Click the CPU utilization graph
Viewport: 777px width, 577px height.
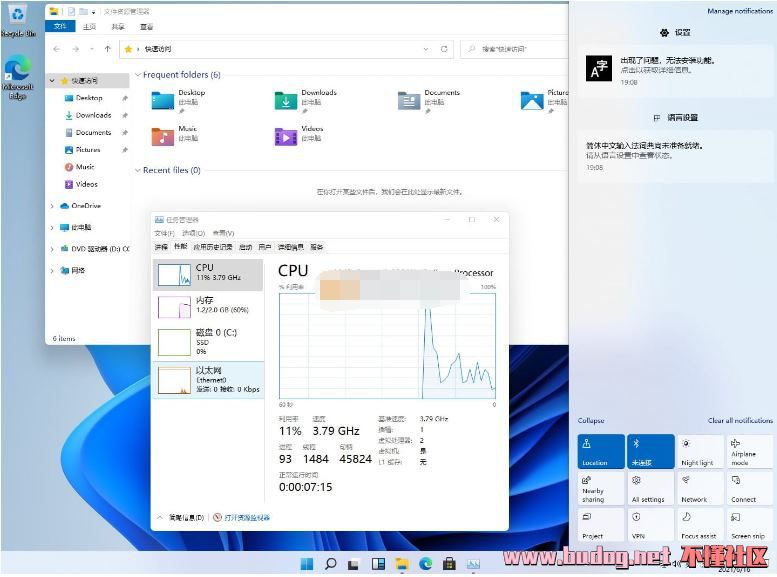coord(386,347)
